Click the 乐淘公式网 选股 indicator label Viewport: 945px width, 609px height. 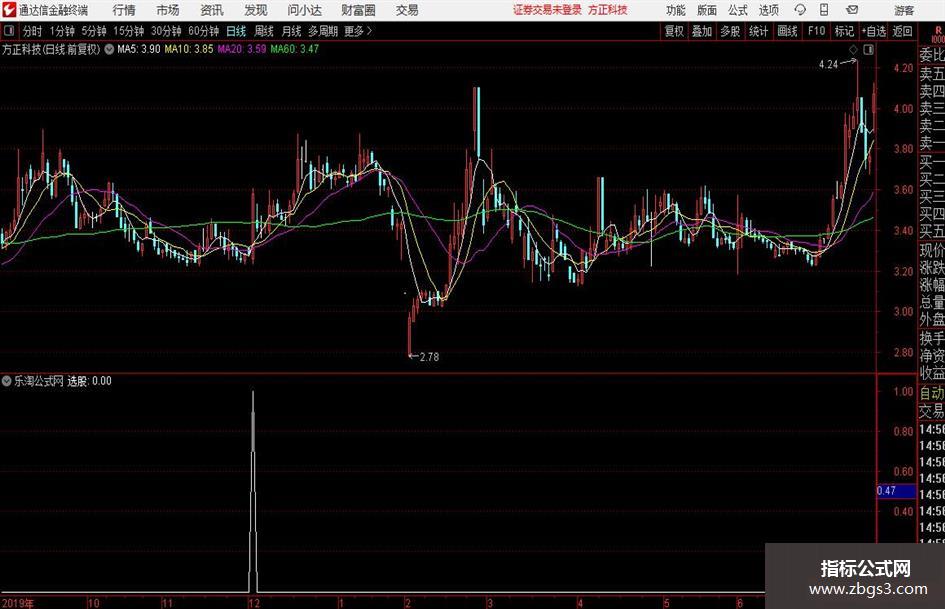63,381
